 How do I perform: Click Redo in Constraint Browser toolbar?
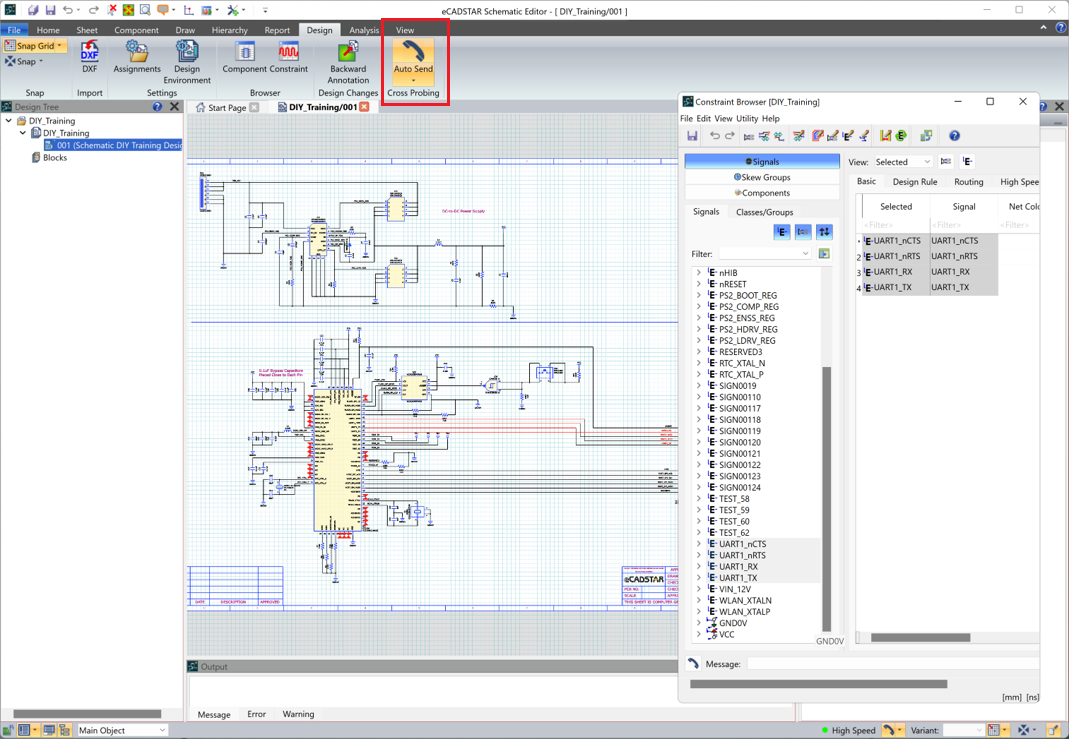729,136
